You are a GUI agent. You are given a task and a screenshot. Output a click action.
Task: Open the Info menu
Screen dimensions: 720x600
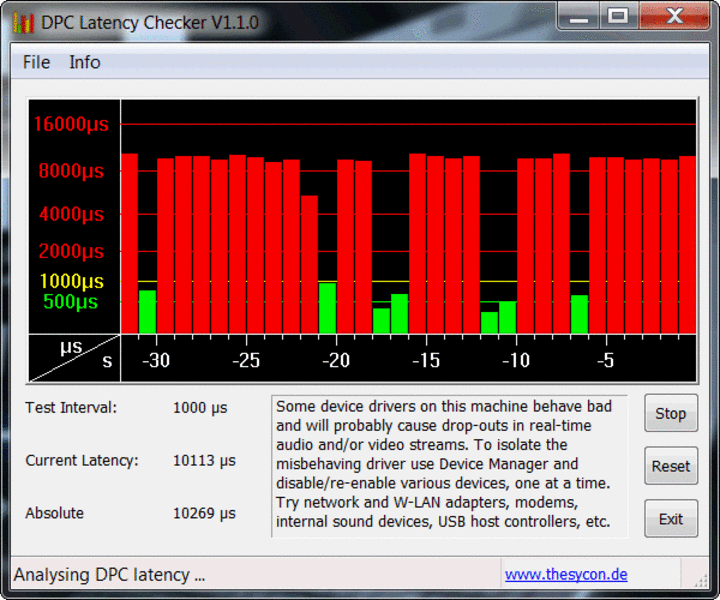point(84,62)
